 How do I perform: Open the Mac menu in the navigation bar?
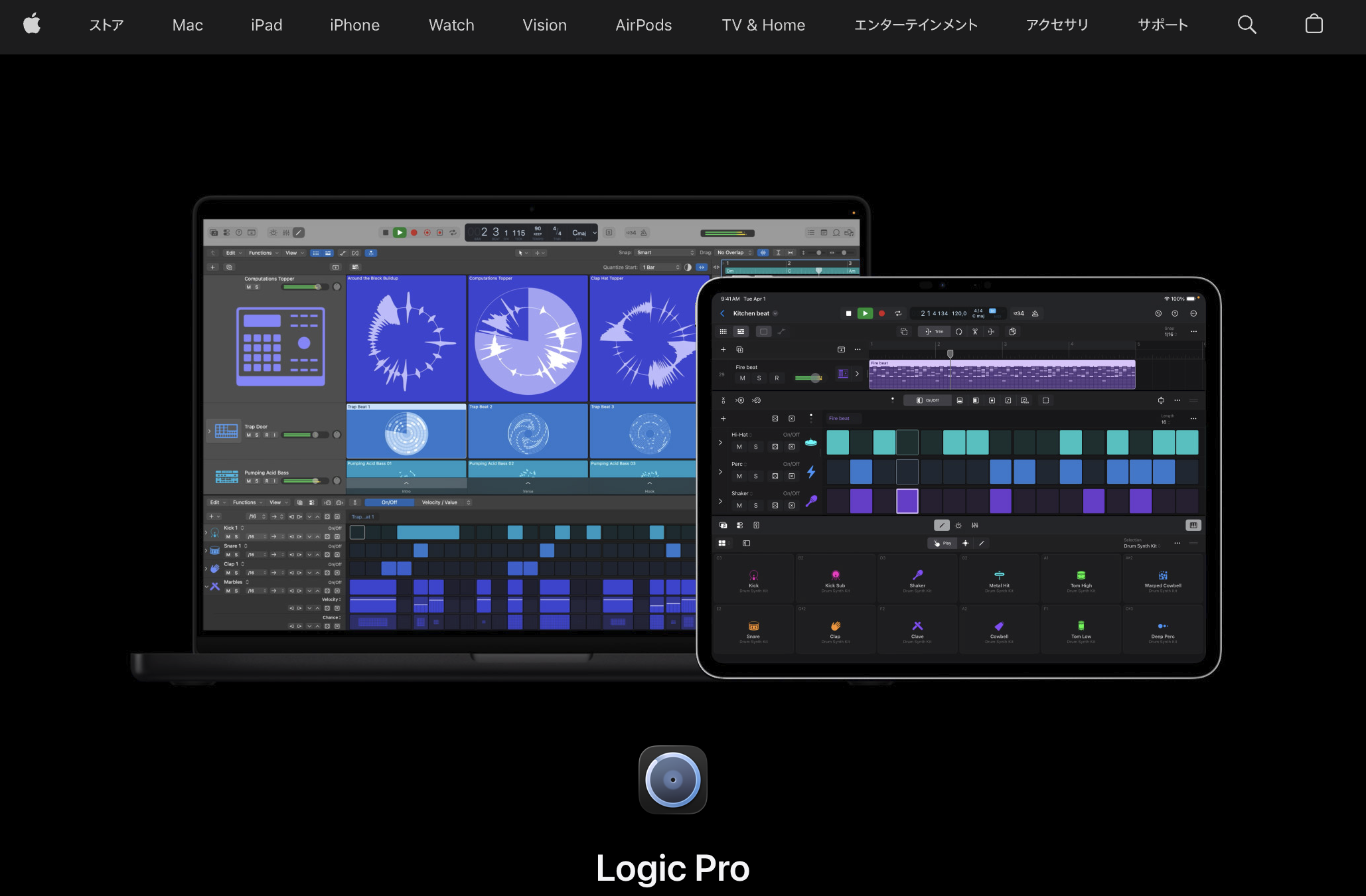coord(188,25)
